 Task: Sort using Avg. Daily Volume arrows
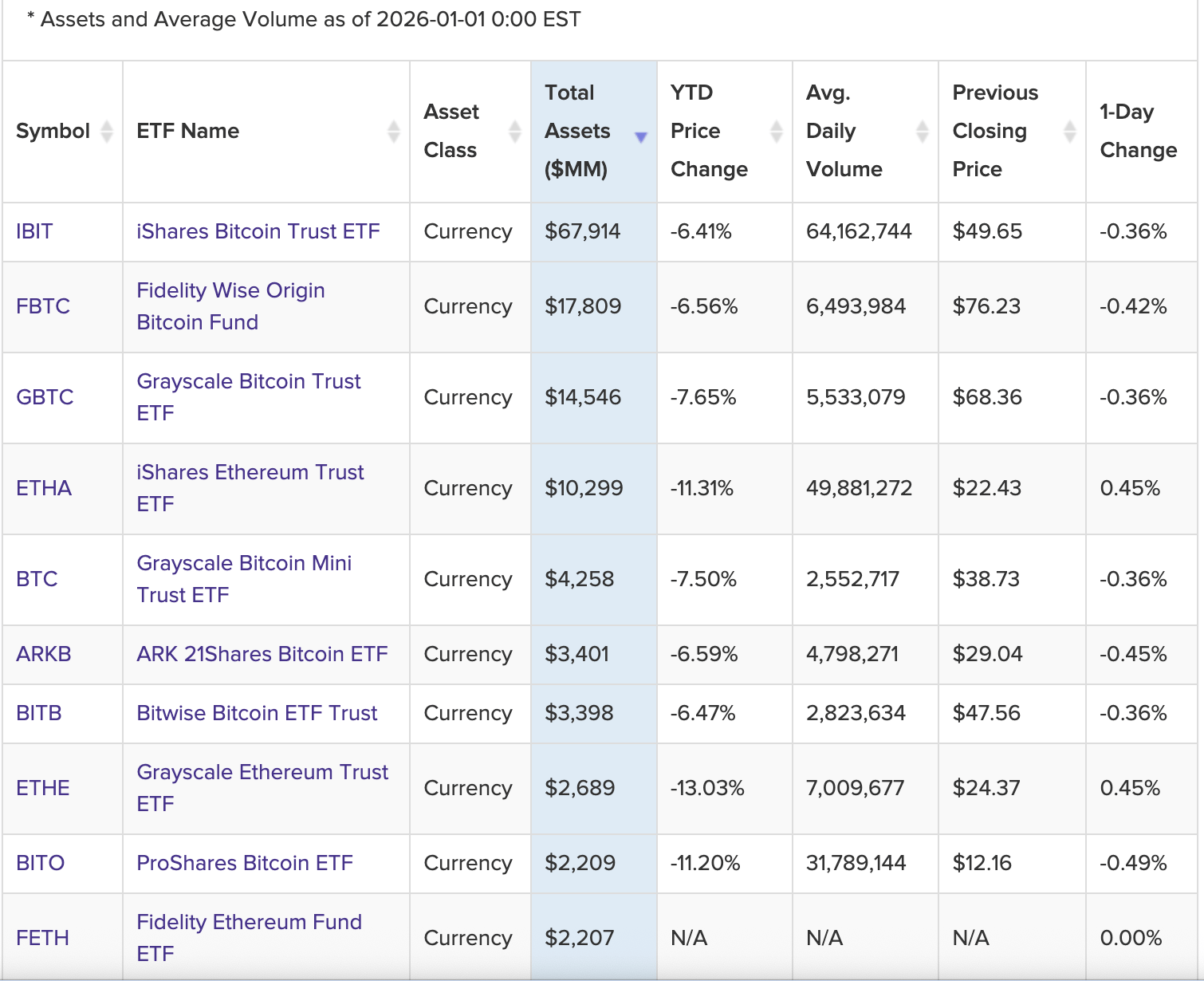tap(922, 132)
